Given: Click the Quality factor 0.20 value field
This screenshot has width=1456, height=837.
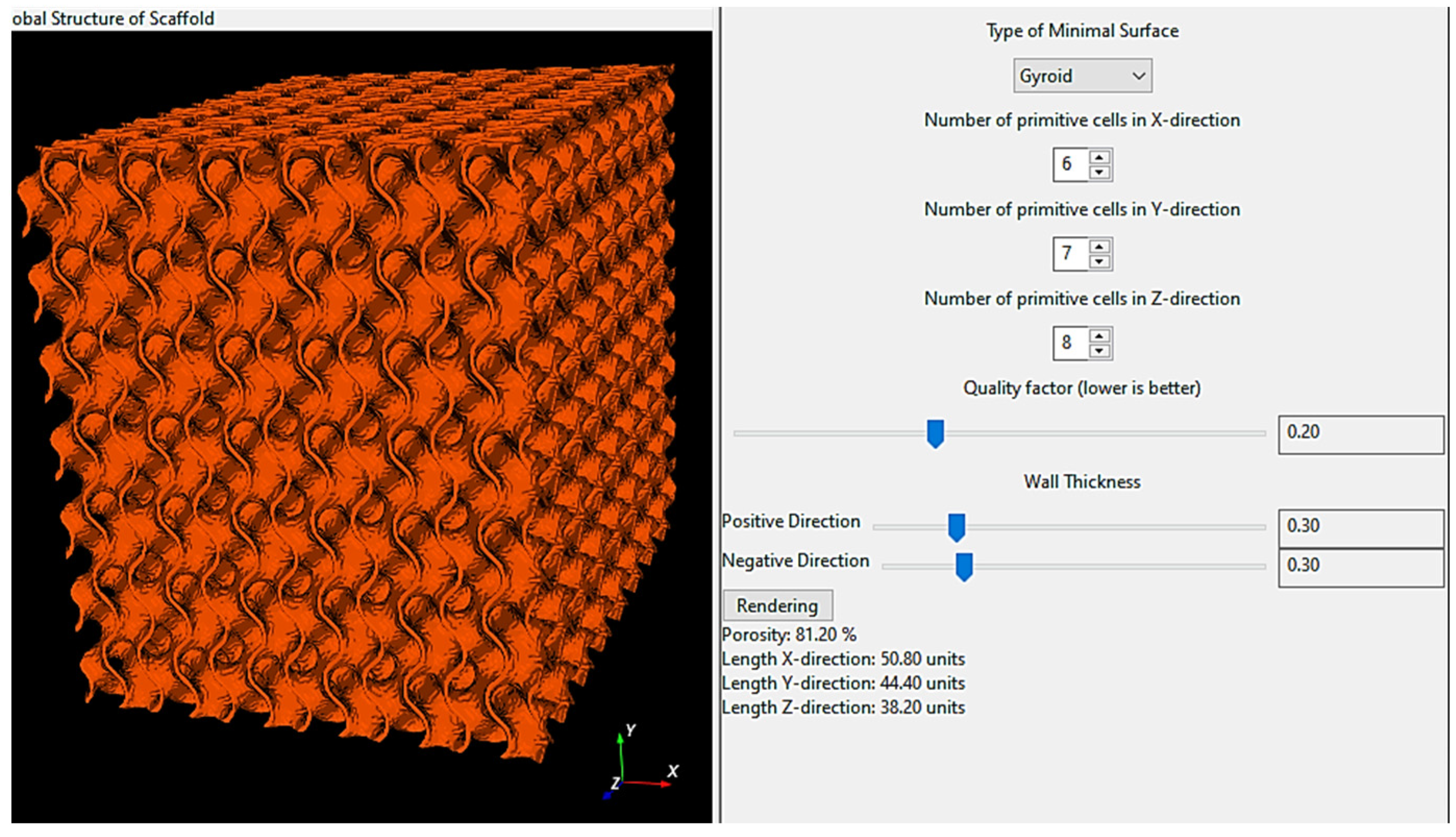Looking at the screenshot, I should (1360, 434).
